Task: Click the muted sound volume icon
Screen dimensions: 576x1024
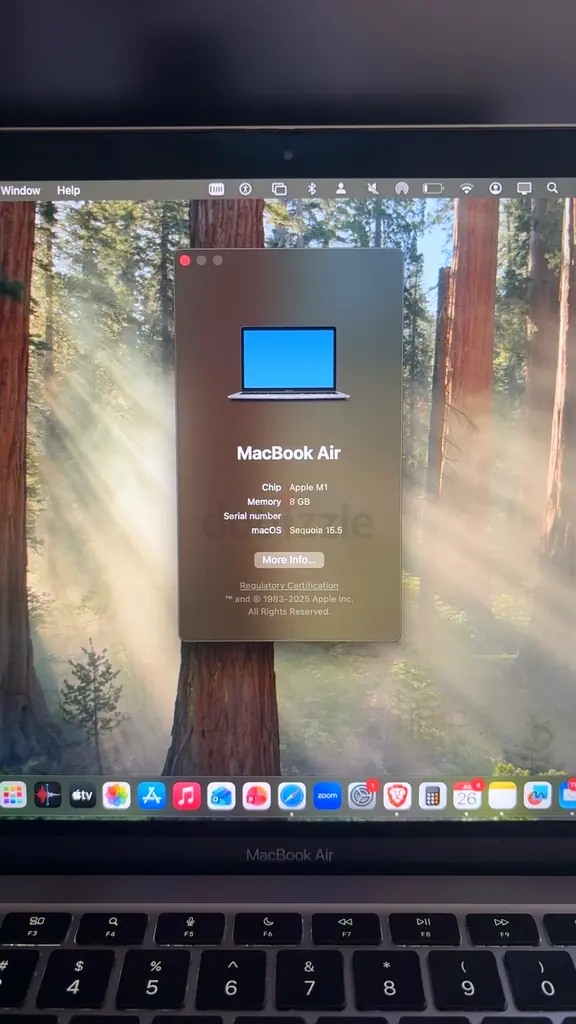Action: tap(372, 189)
